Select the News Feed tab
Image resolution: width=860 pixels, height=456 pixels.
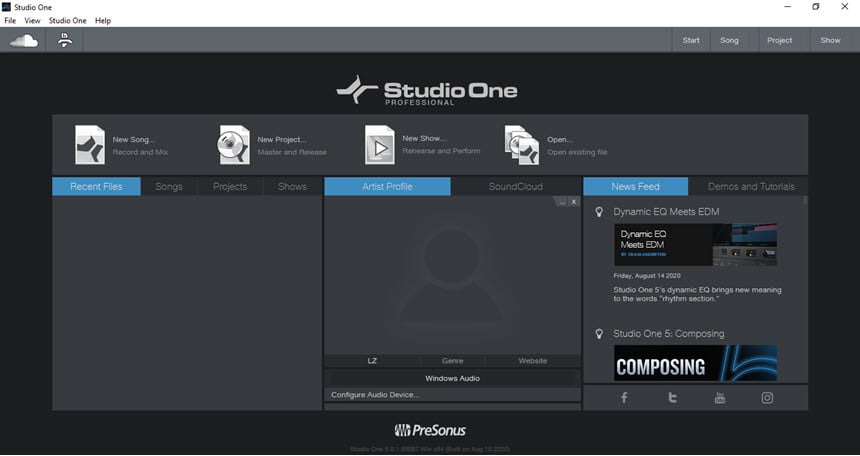click(x=636, y=187)
